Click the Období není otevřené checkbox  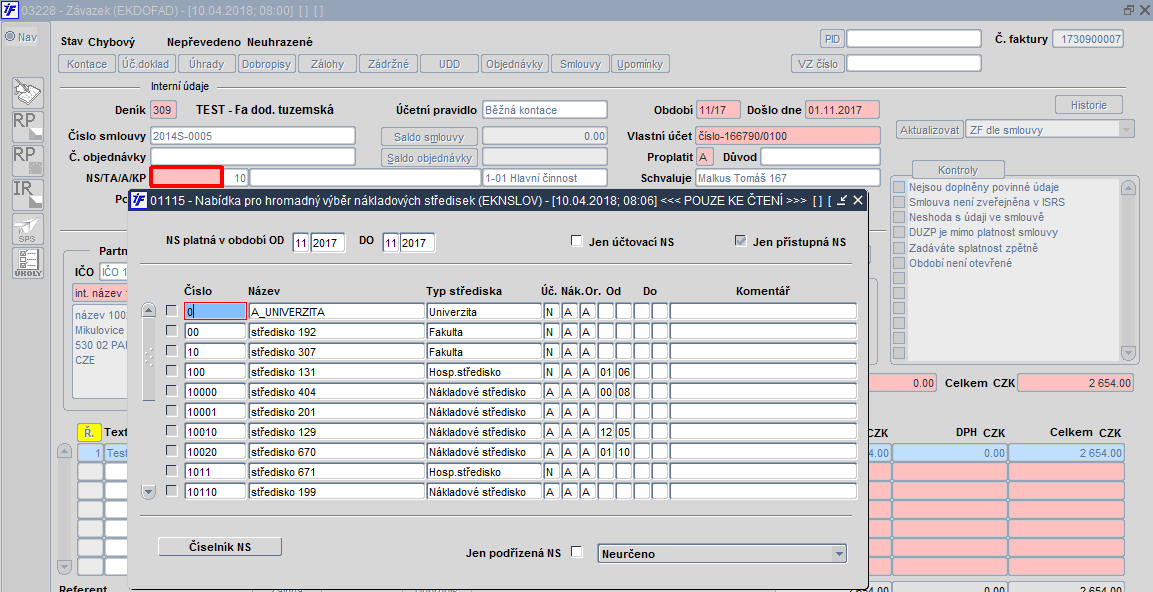(899, 263)
